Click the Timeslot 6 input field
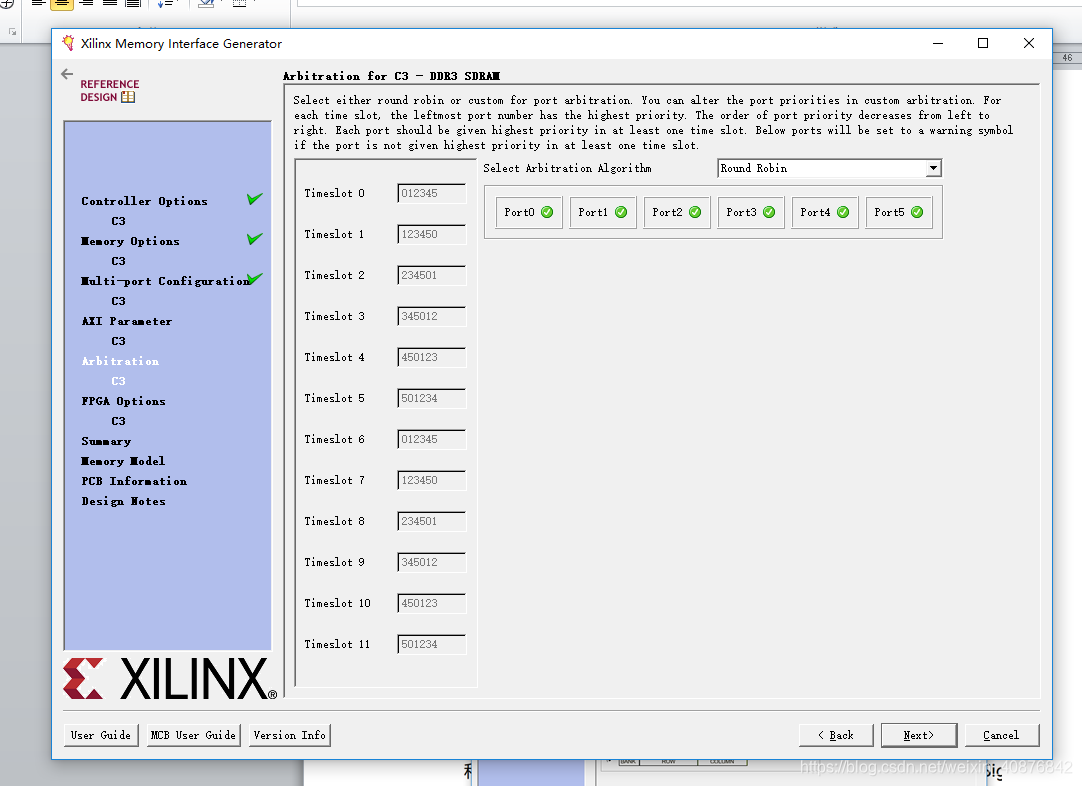 432,440
